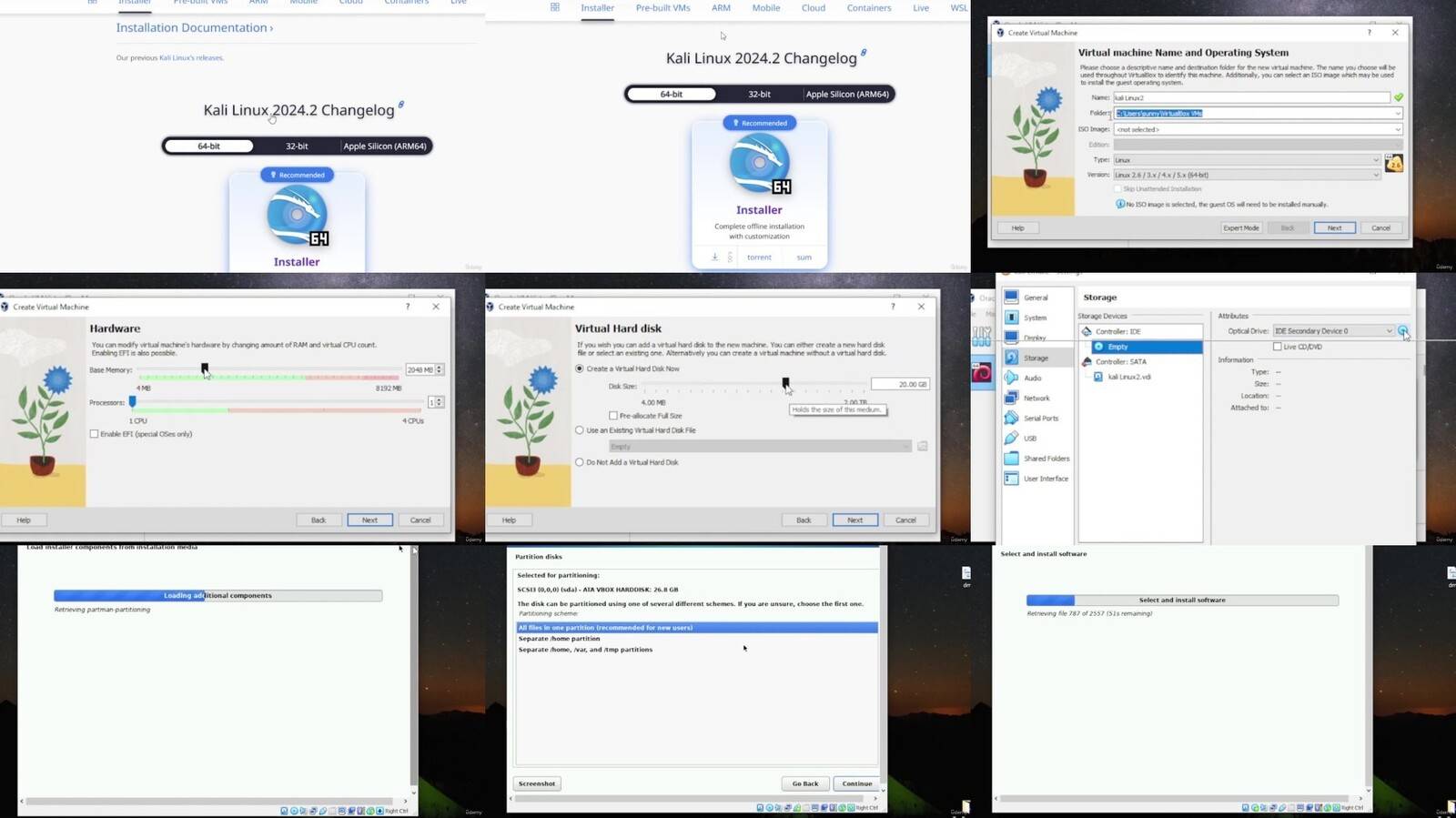Click Continue in Partition disks screen

click(x=856, y=783)
